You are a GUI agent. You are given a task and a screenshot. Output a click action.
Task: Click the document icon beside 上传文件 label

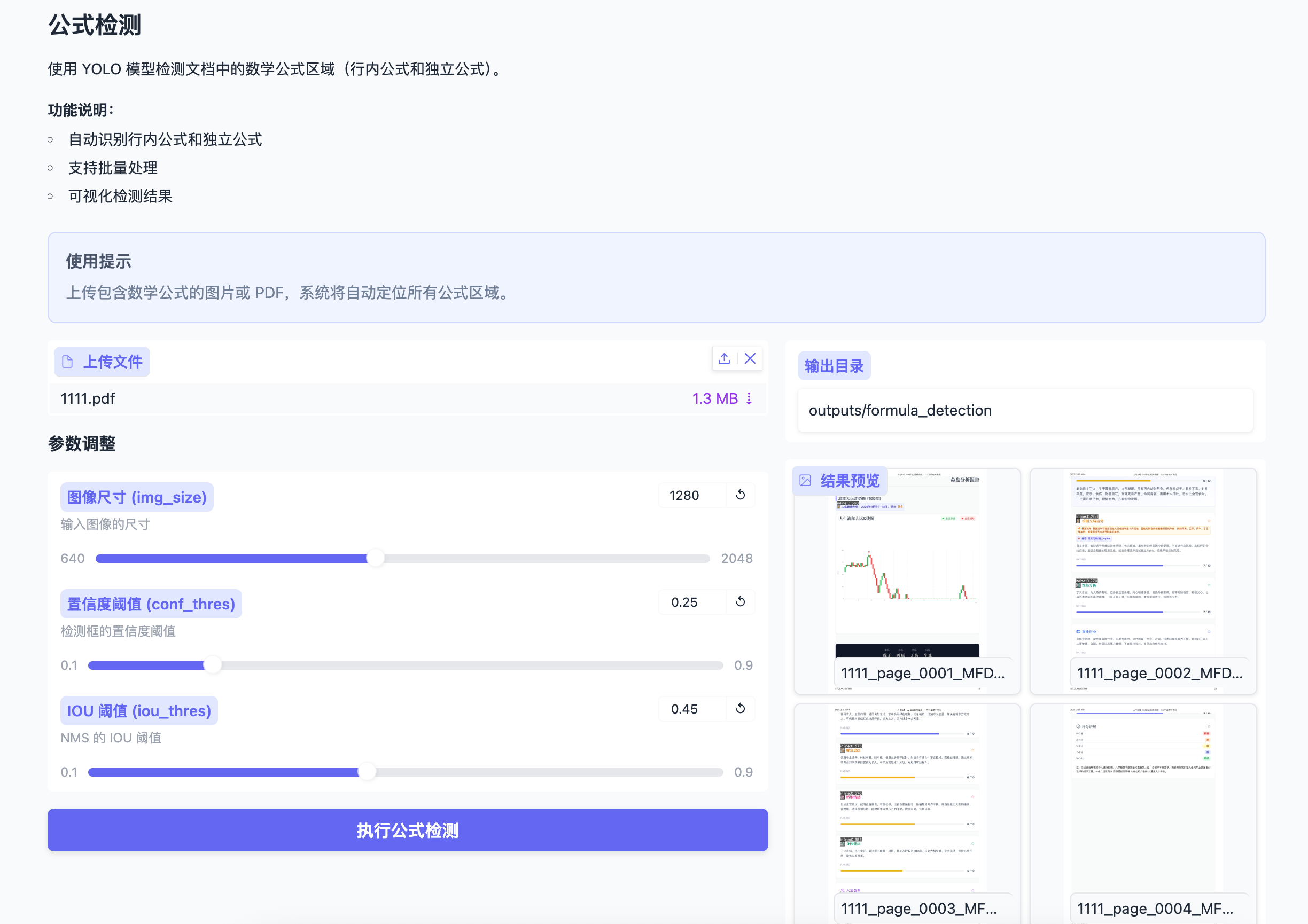click(x=68, y=362)
